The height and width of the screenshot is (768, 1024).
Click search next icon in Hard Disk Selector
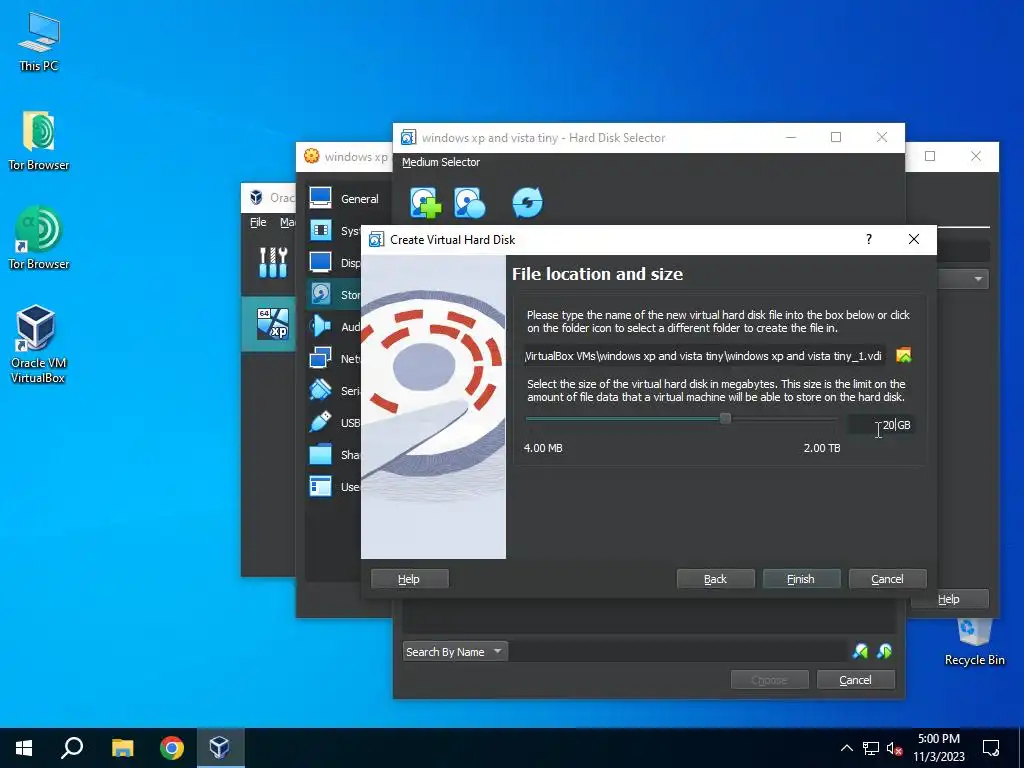point(885,651)
